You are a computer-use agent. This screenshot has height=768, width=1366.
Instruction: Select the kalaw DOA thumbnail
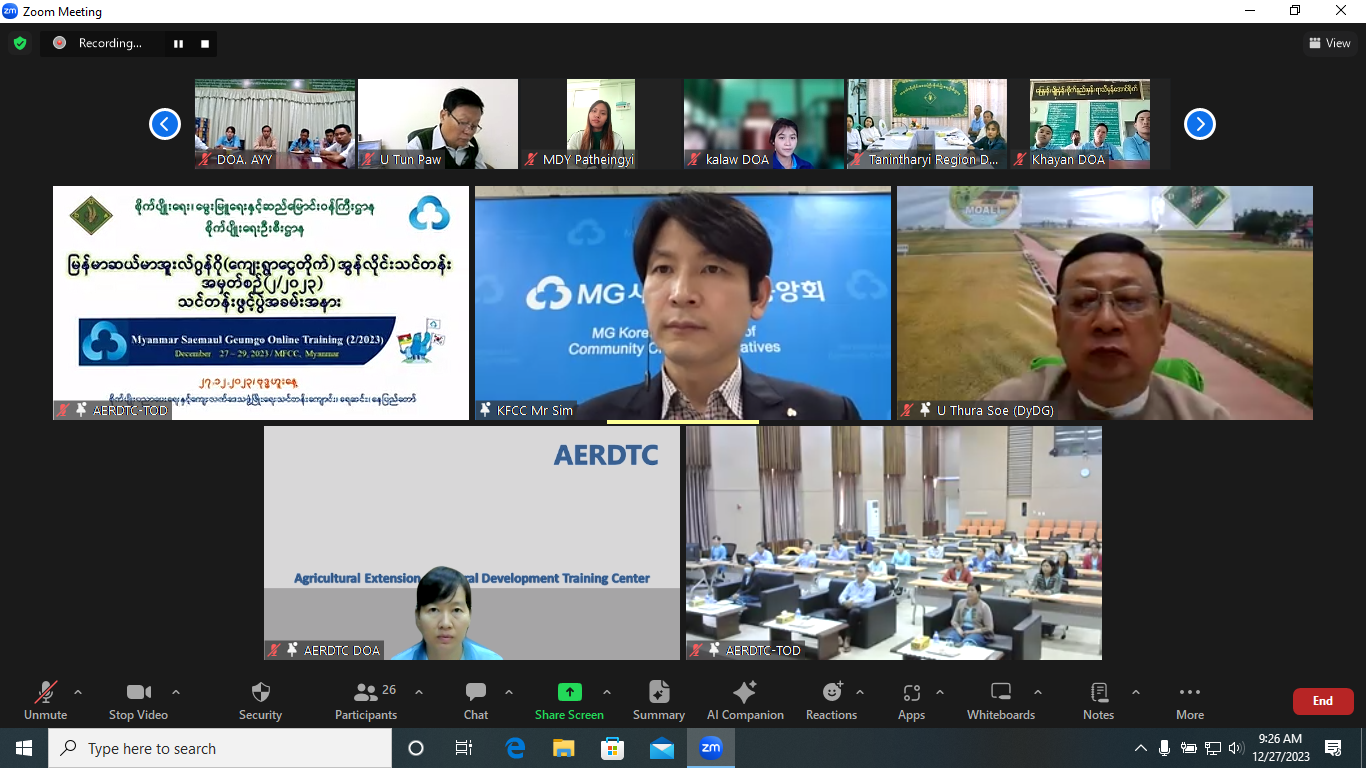point(764,124)
